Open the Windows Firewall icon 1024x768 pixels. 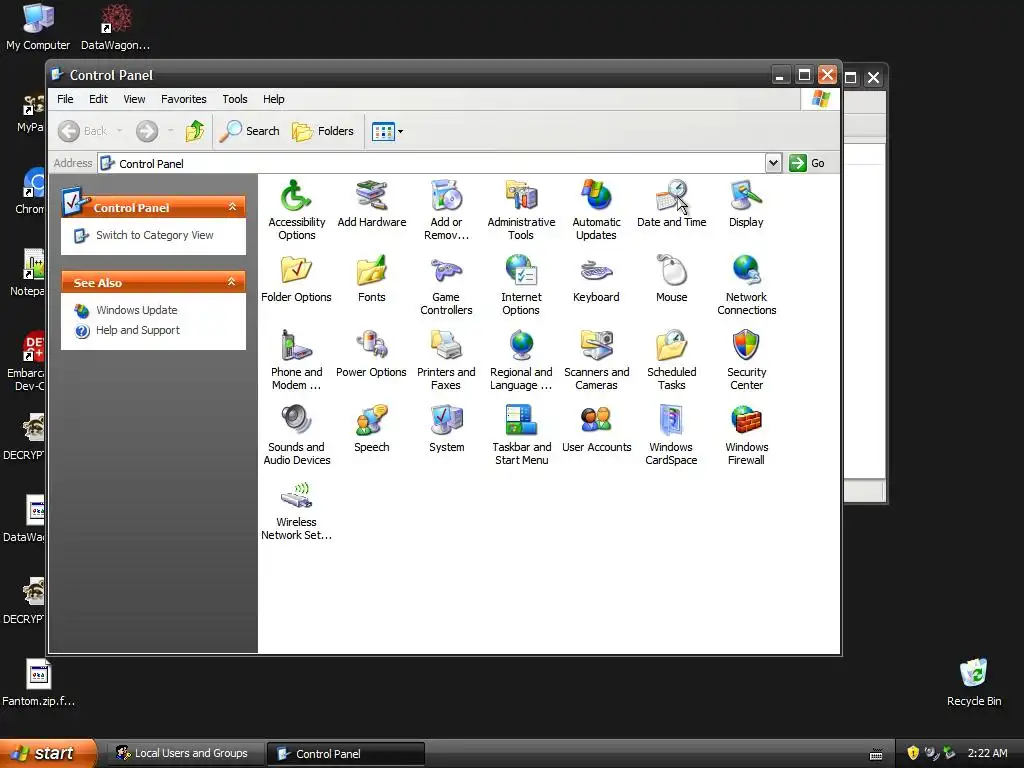point(746,435)
